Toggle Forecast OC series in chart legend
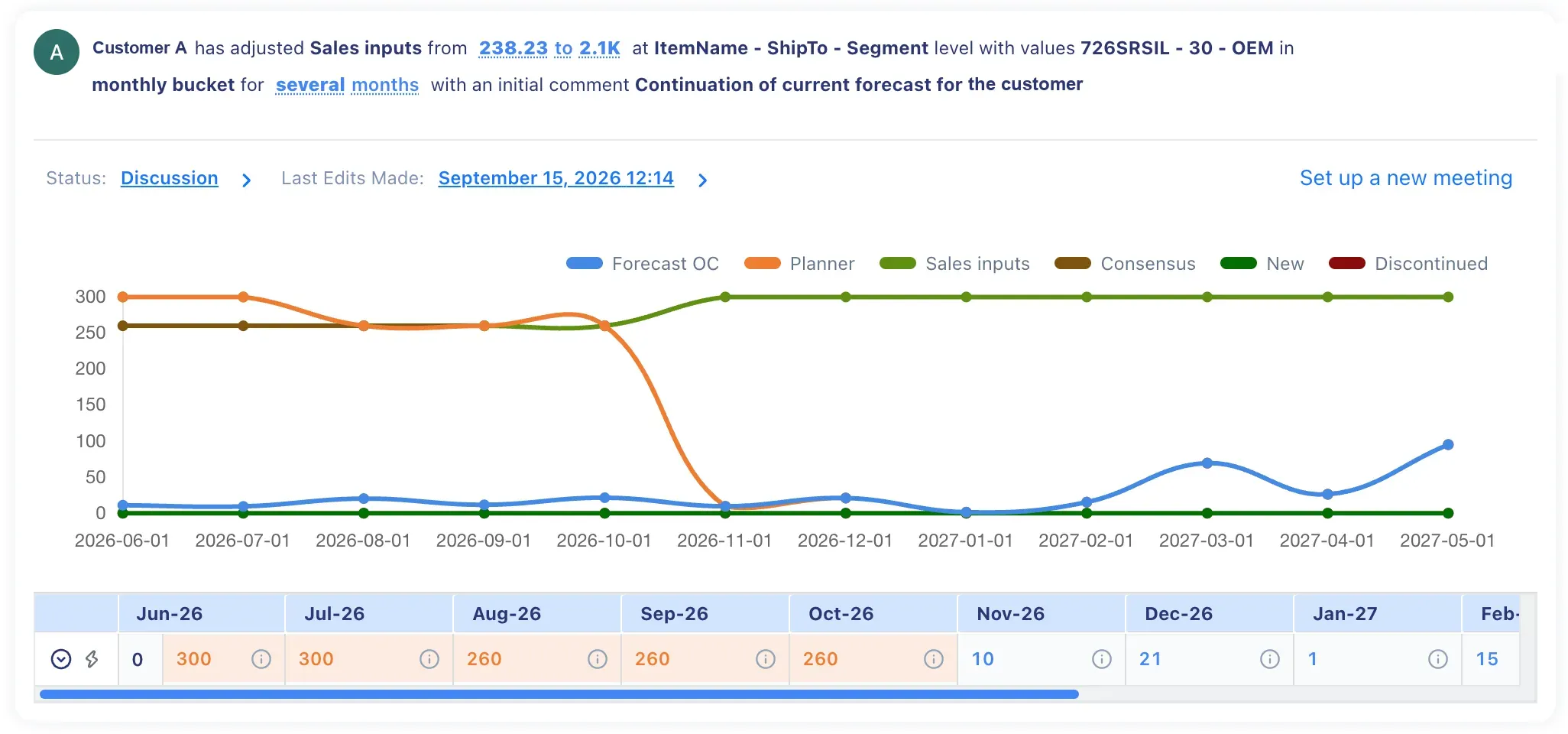1568x734 pixels. click(x=643, y=264)
